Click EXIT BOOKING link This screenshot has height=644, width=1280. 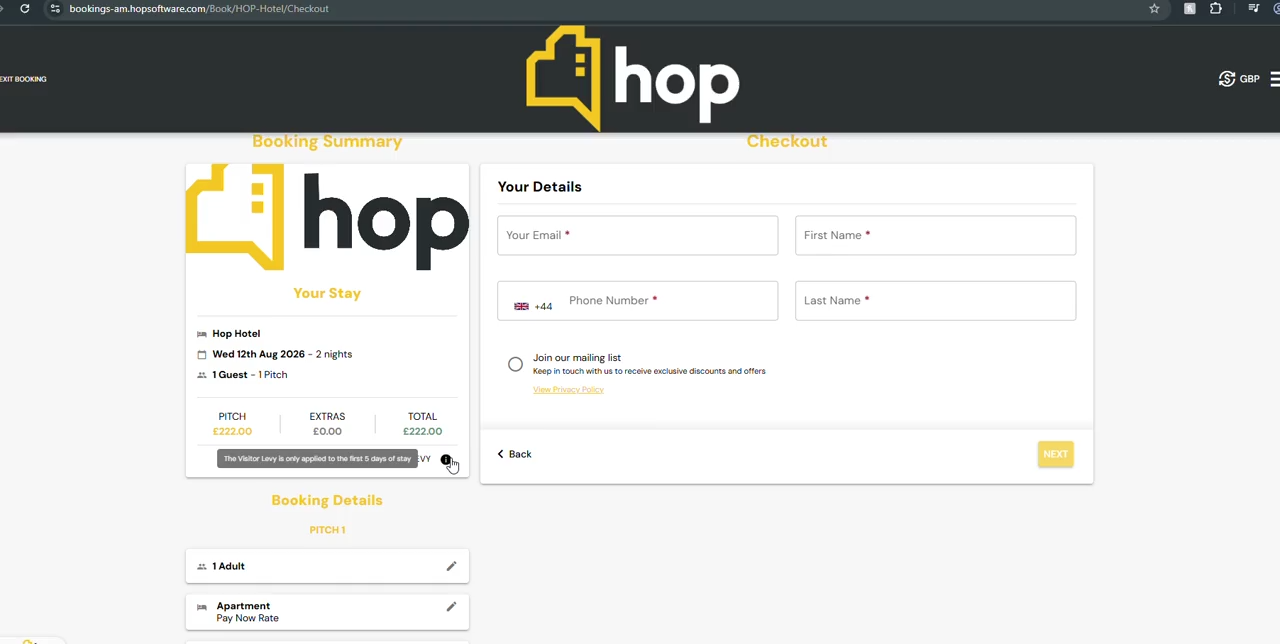23,79
